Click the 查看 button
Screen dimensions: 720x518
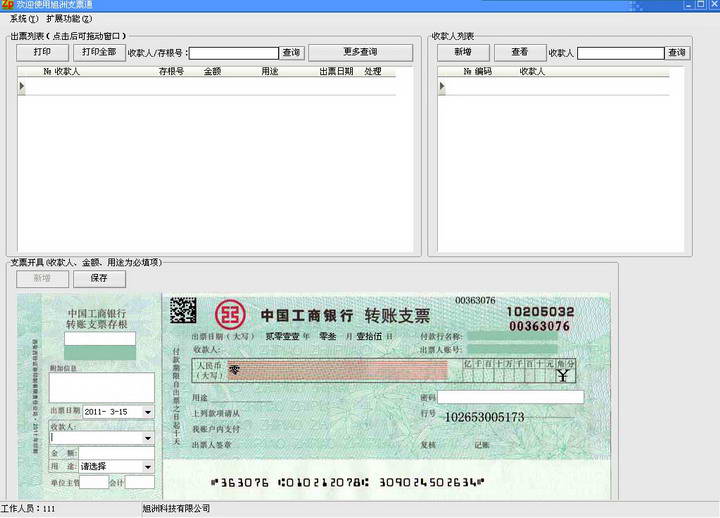click(x=520, y=52)
